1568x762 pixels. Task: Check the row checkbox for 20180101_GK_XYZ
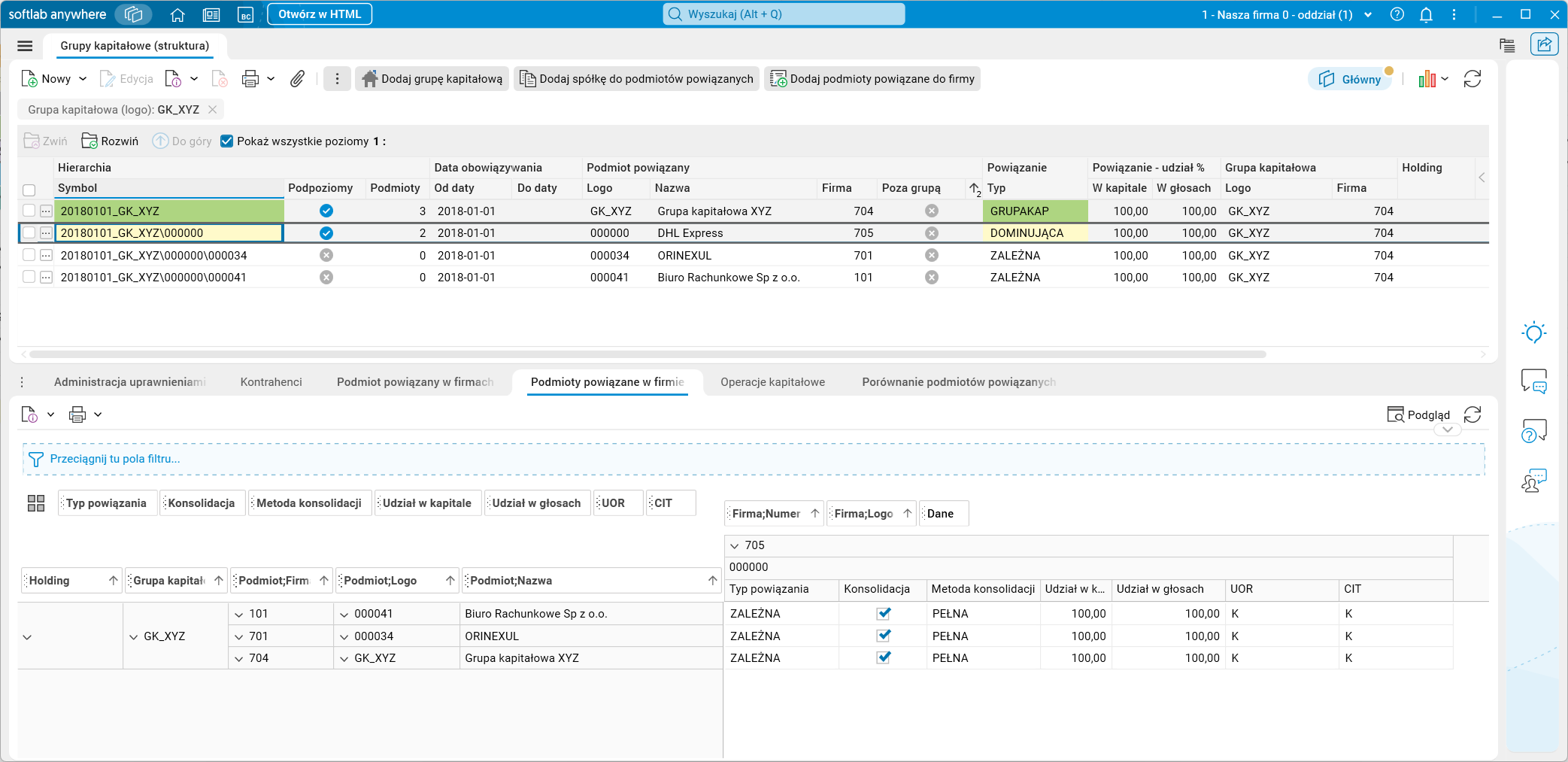click(x=29, y=211)
